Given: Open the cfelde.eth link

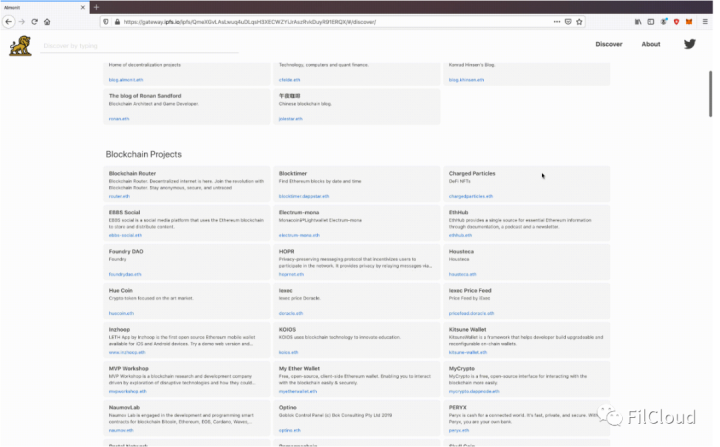Looking at the screenshot, I should point(289,80).
